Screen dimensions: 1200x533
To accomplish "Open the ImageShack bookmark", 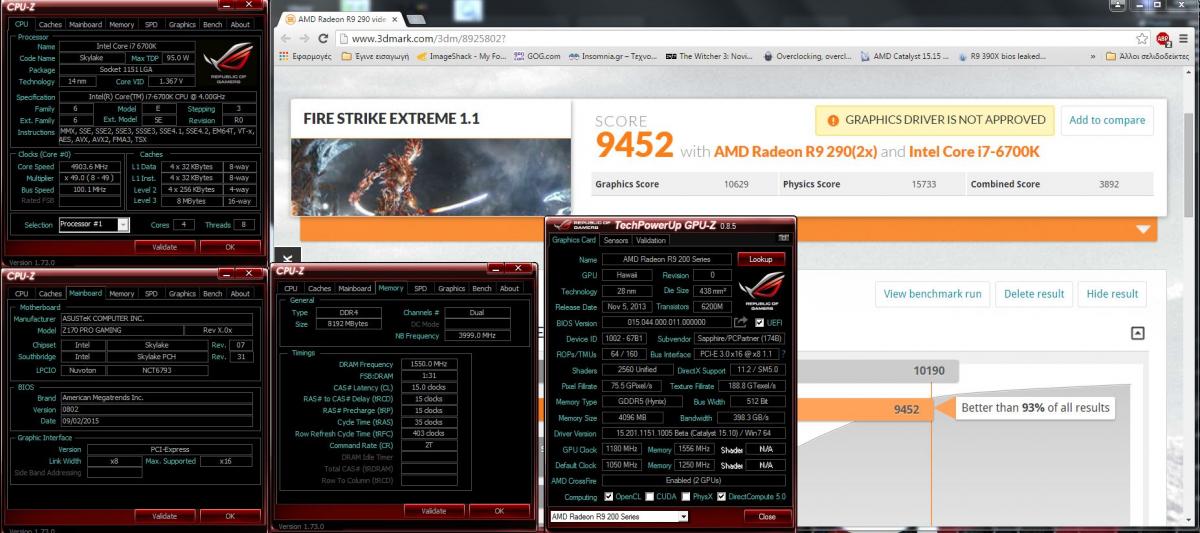I will tap(463, 56).
